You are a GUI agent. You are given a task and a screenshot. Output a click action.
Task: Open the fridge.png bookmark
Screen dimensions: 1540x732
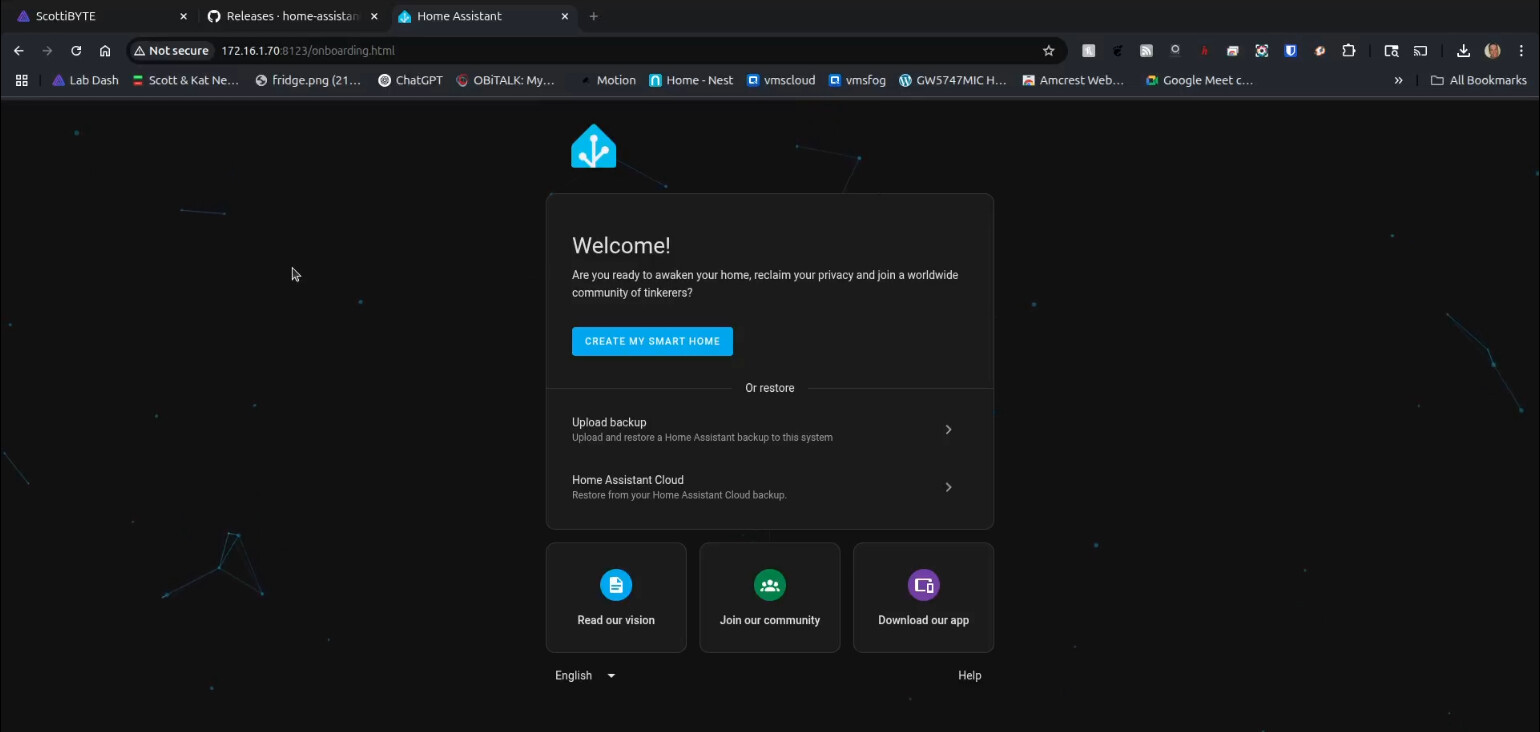click(x=308, y=80)
